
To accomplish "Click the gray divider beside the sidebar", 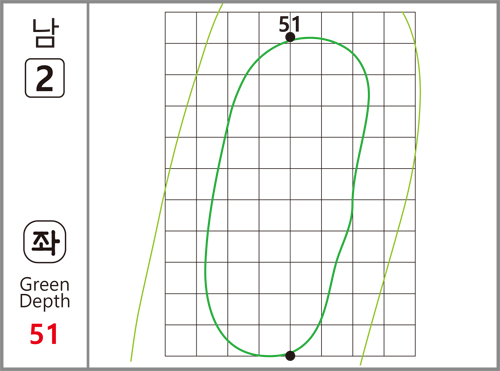I will [88, 185].
